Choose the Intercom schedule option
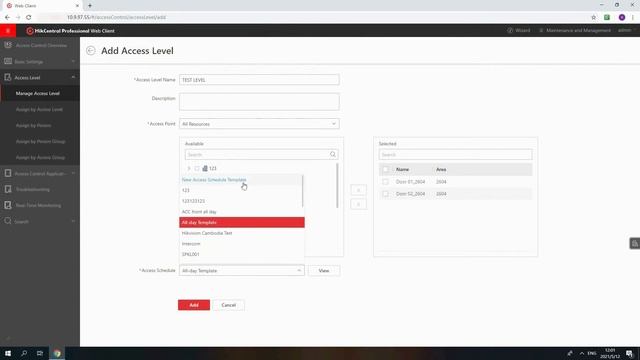This screenshot has width=640, height=360. coord(242,244)
